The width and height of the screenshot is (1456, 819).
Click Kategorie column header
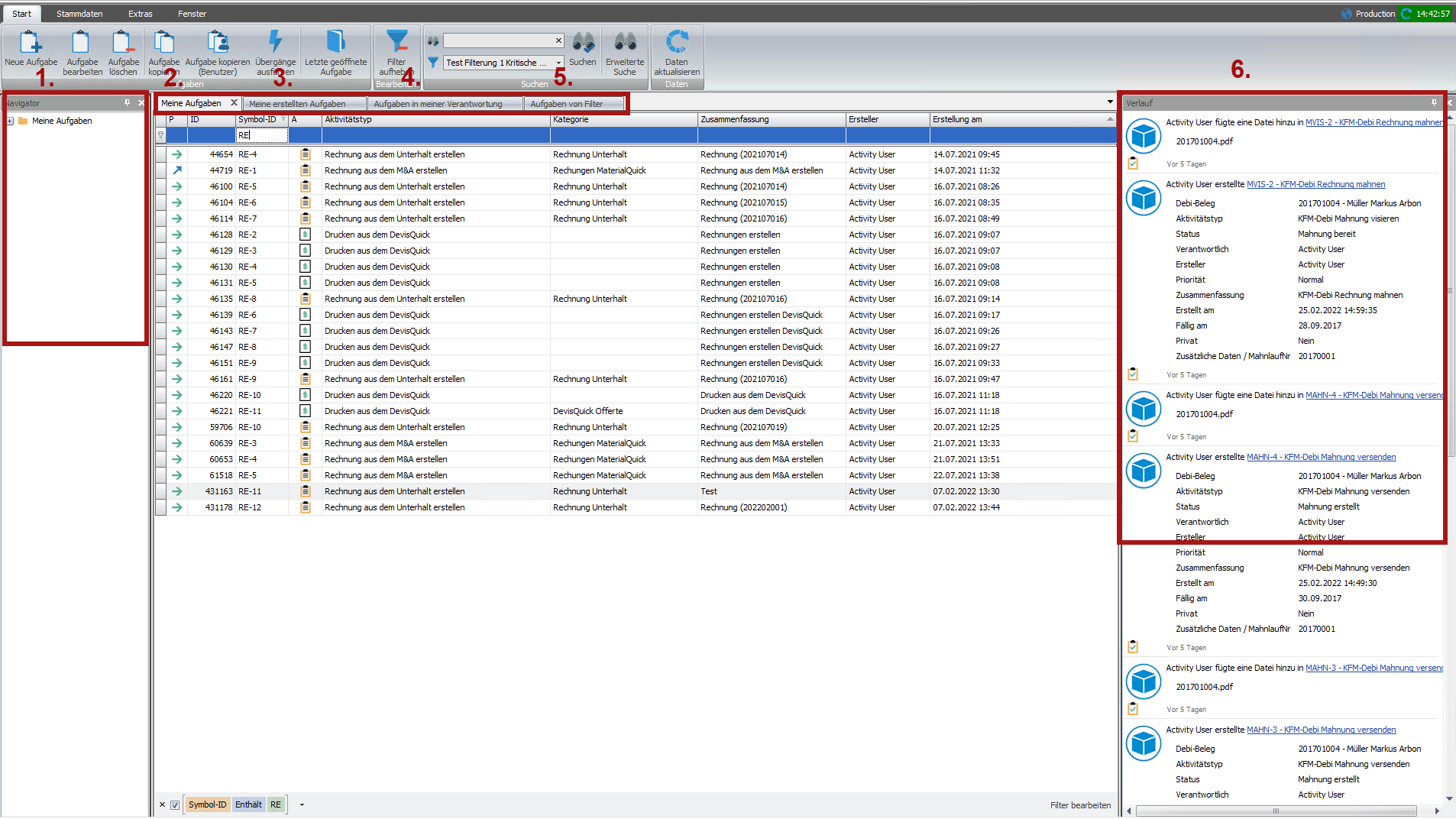(x=624, y=119)
